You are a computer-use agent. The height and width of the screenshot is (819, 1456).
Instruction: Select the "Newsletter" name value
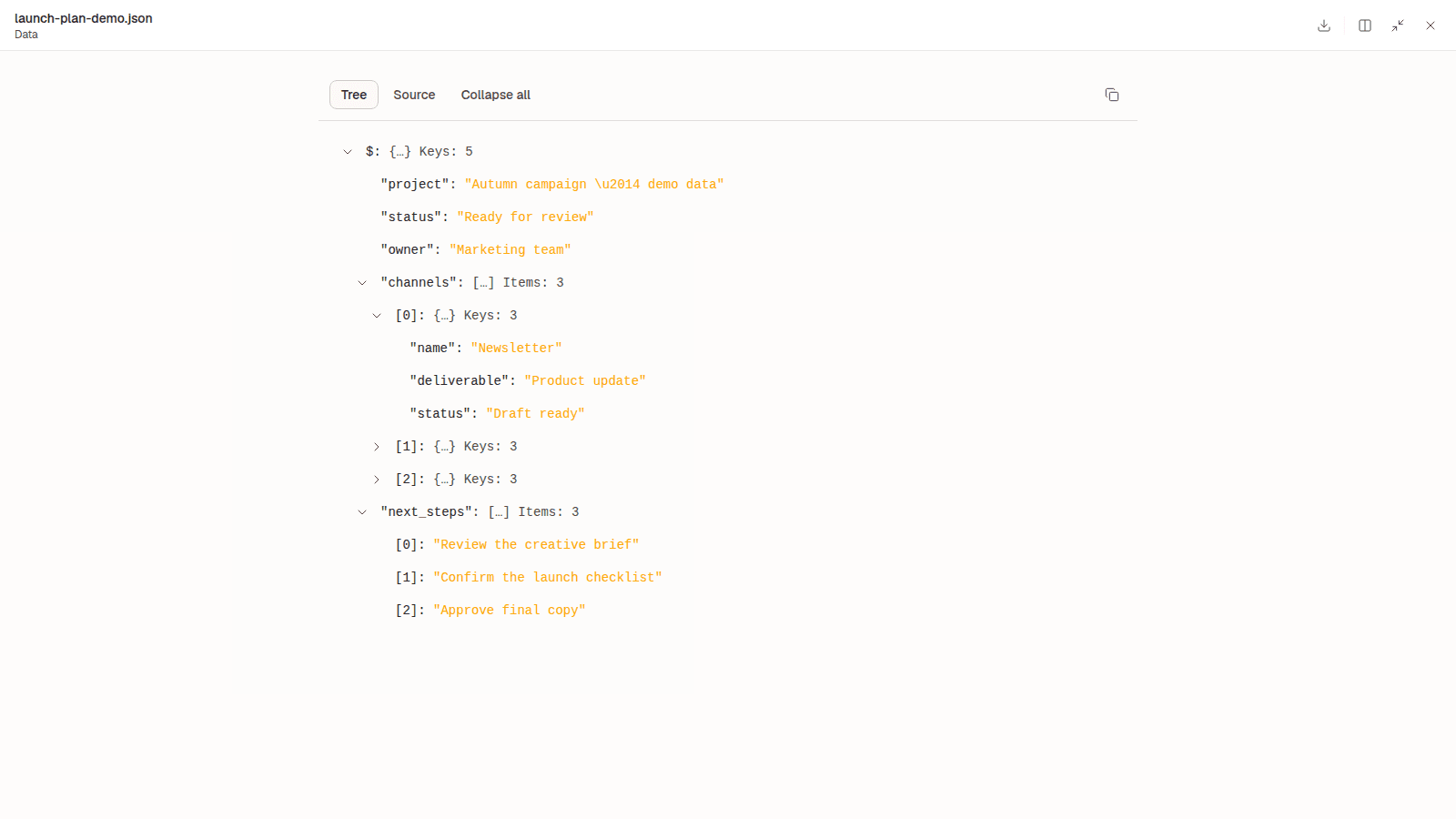516,348
